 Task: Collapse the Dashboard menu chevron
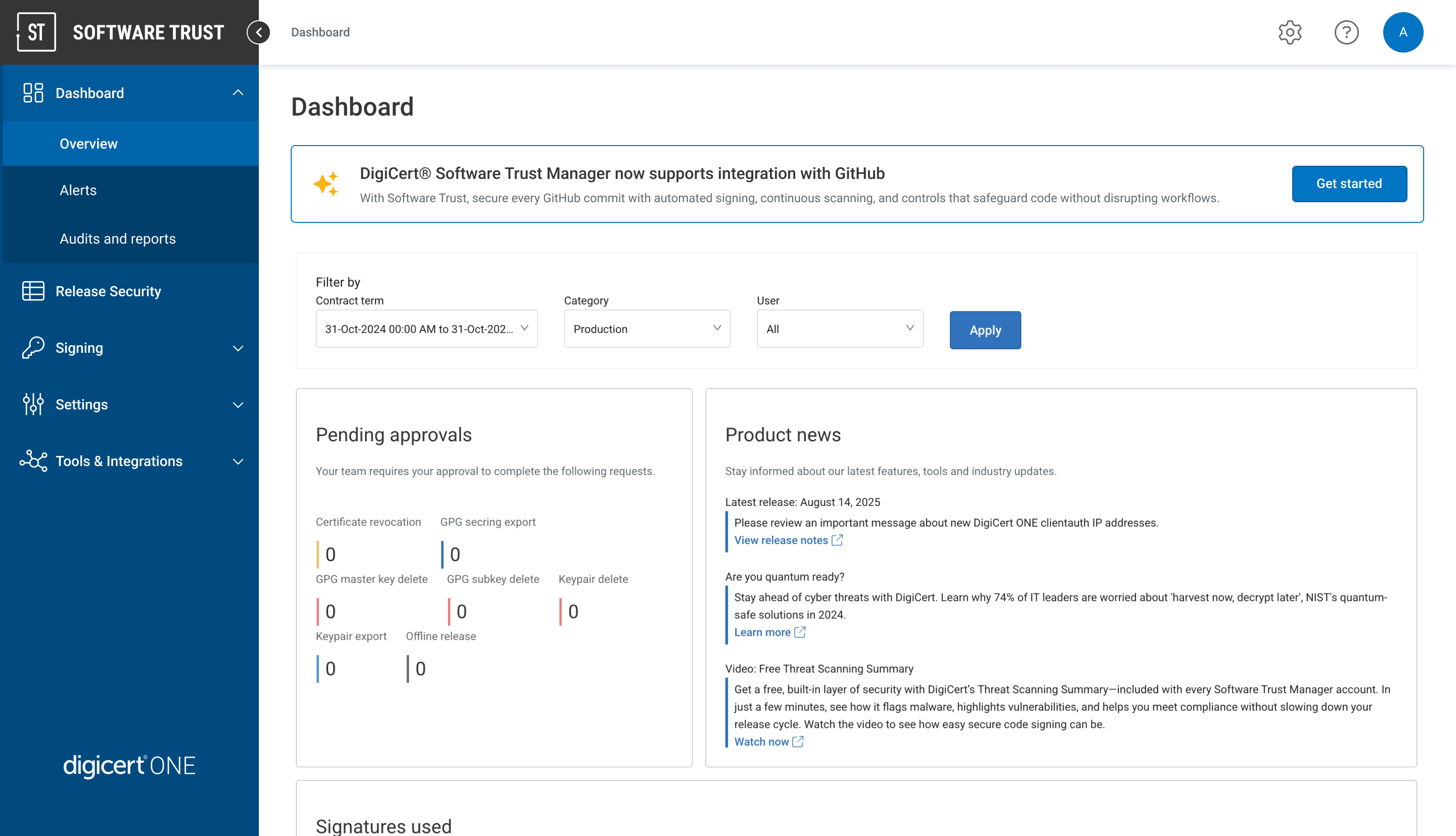[238, 93]
